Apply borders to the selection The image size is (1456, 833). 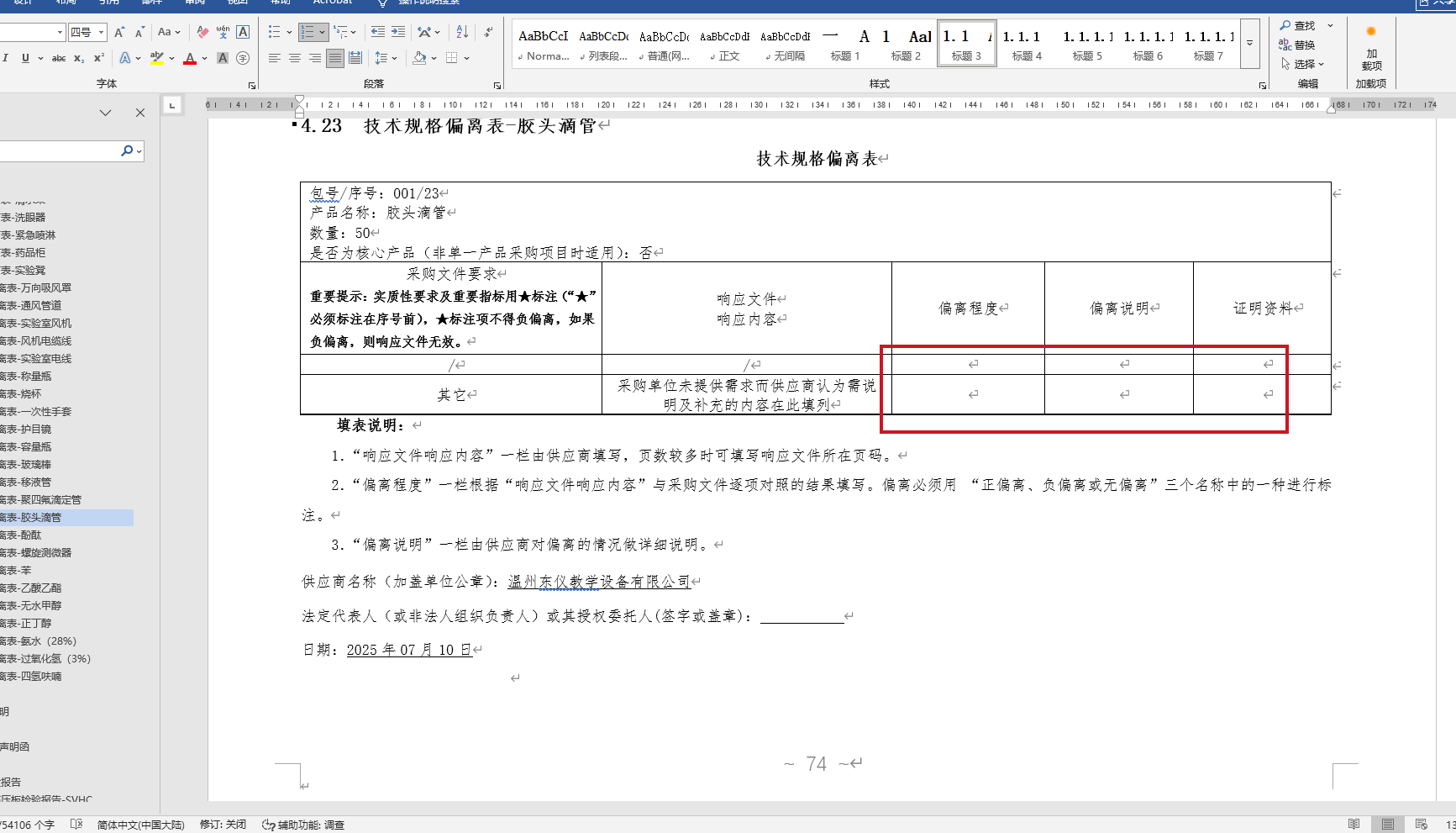click(x=452, y=58)
